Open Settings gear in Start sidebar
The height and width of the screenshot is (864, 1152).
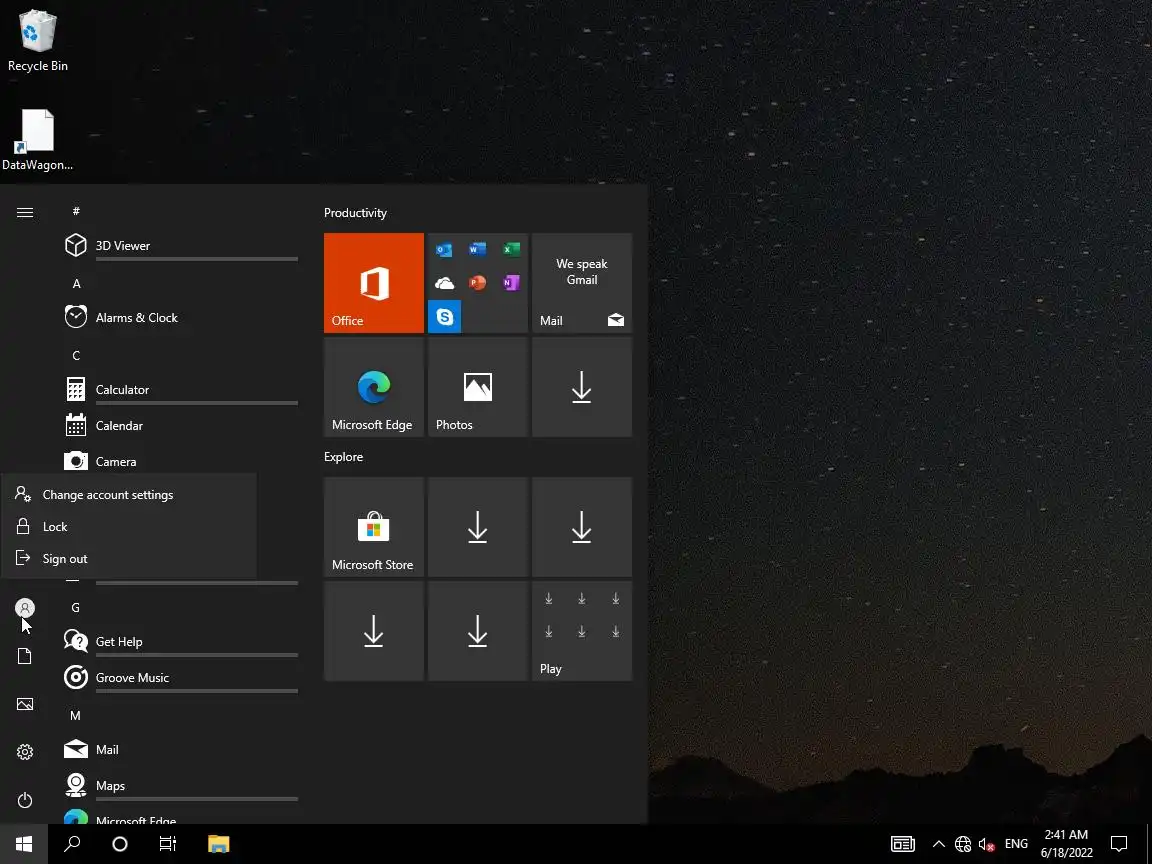[x=25, y=752]
